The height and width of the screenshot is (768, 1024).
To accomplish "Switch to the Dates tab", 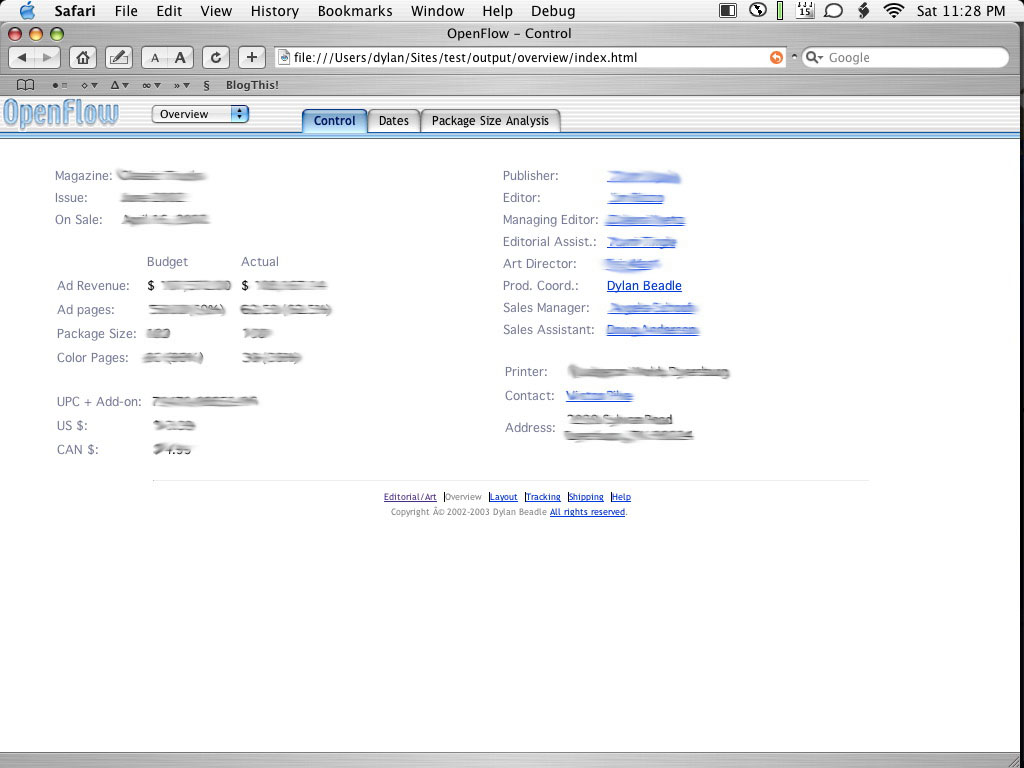I will 393,121.
